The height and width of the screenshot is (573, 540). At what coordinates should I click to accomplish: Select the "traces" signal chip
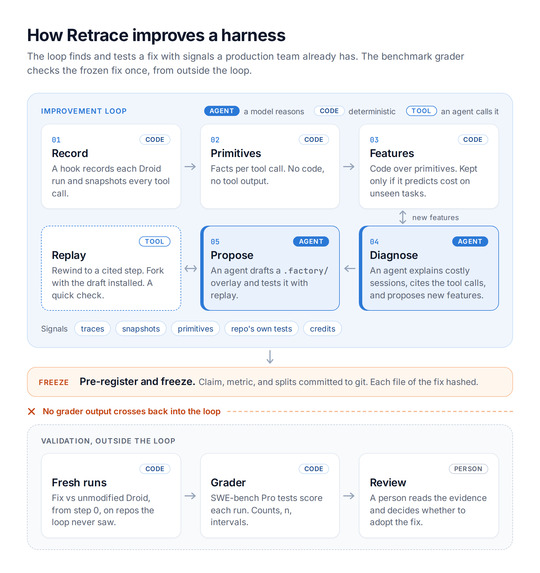click(92, 329)
